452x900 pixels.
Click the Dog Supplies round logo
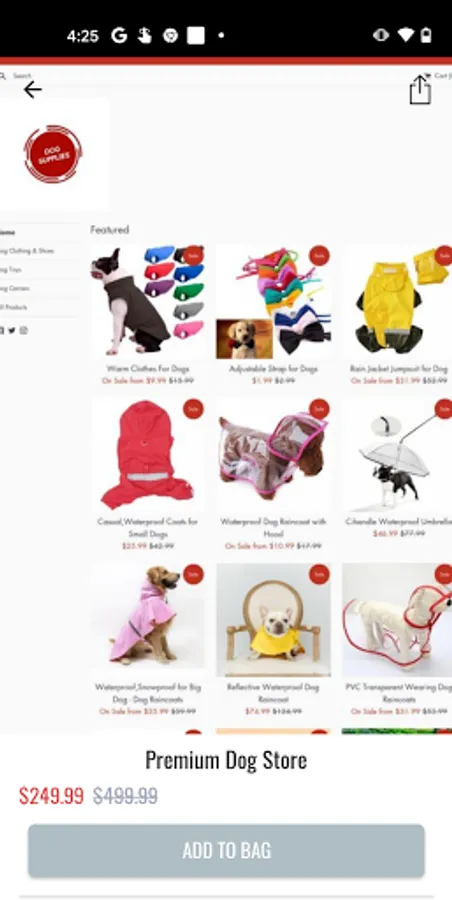[53, 154]
